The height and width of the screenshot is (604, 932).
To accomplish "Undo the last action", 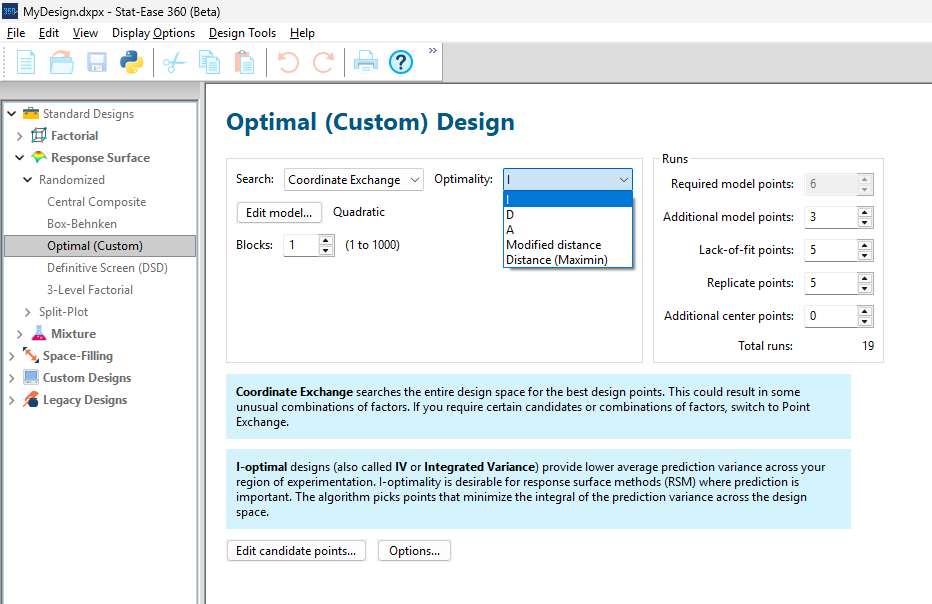I will click(289, 61).
